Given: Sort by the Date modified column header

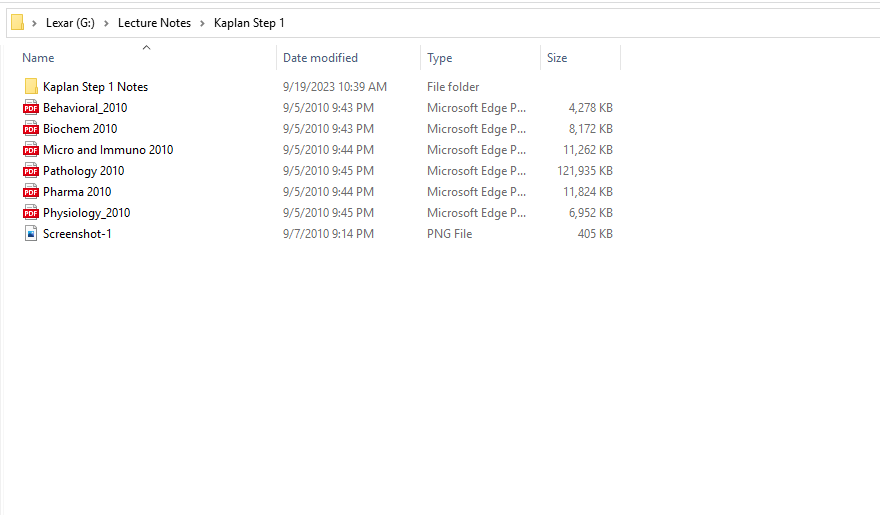Looking at the screenshot, I should (320, 58).
